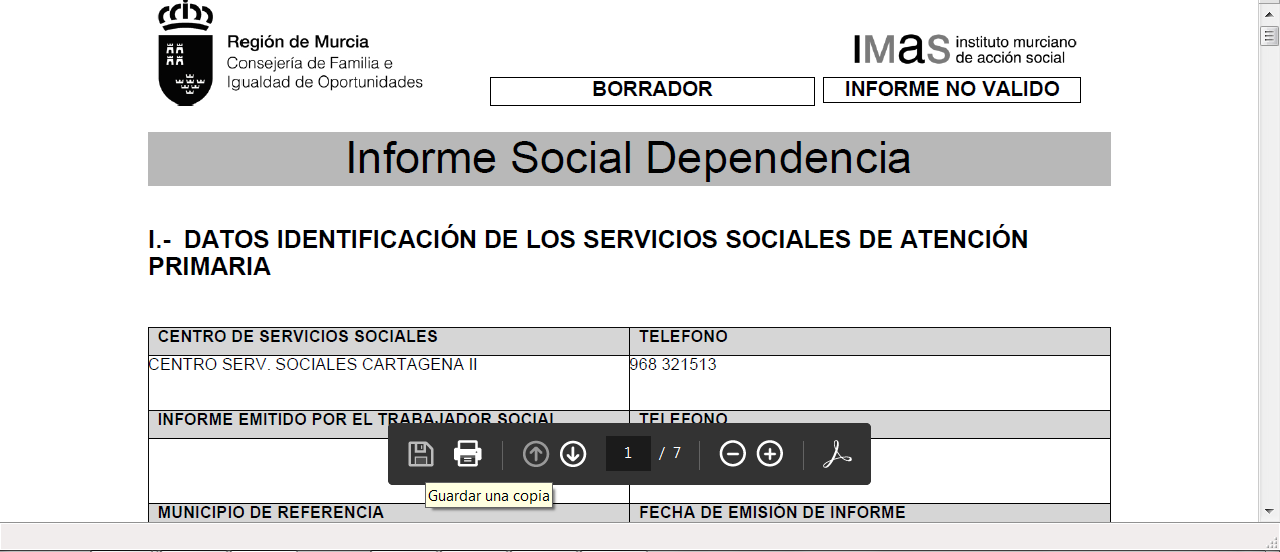This screenshot has width=1280, height=552.
Task: Click the FECHA DE EMISIÓN DE INFORME header
Action: click(772, 512)
